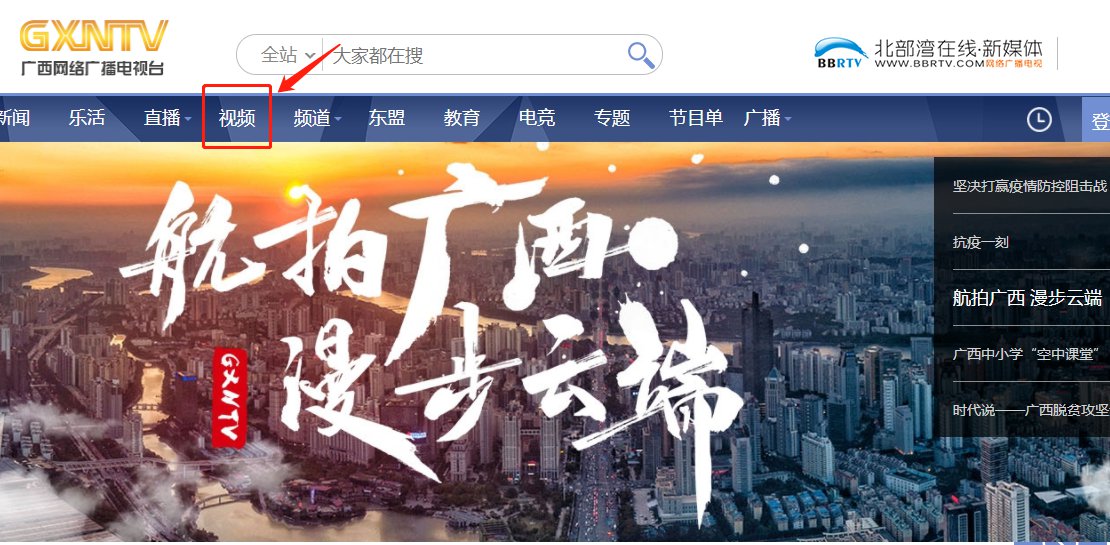
Task: Select the 乐活 navigation item
Action: pyautogui.click(x=86, y=117)
